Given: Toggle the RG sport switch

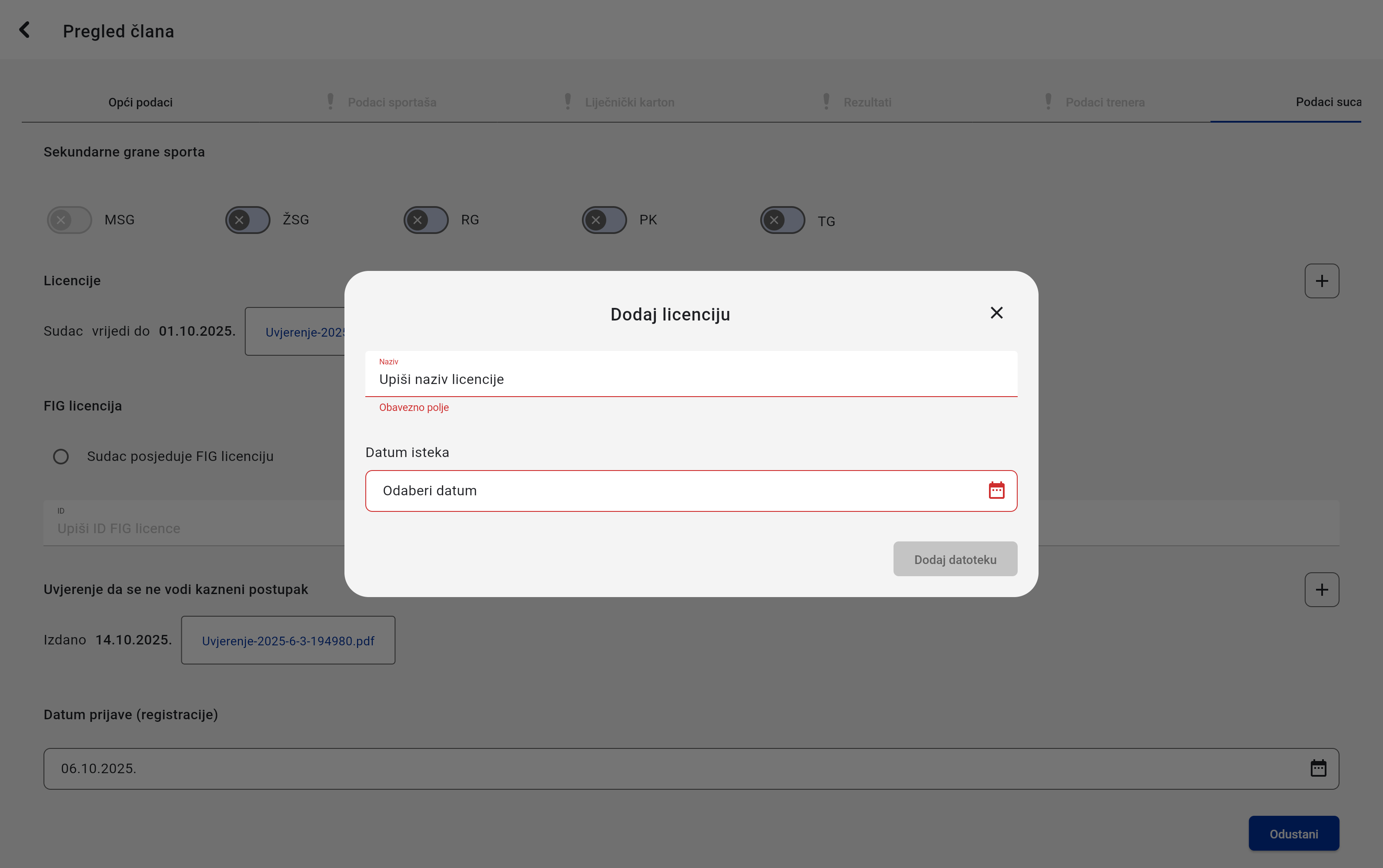Looking at the screenshot, I should pyautogui.click(x=425, y=220).
